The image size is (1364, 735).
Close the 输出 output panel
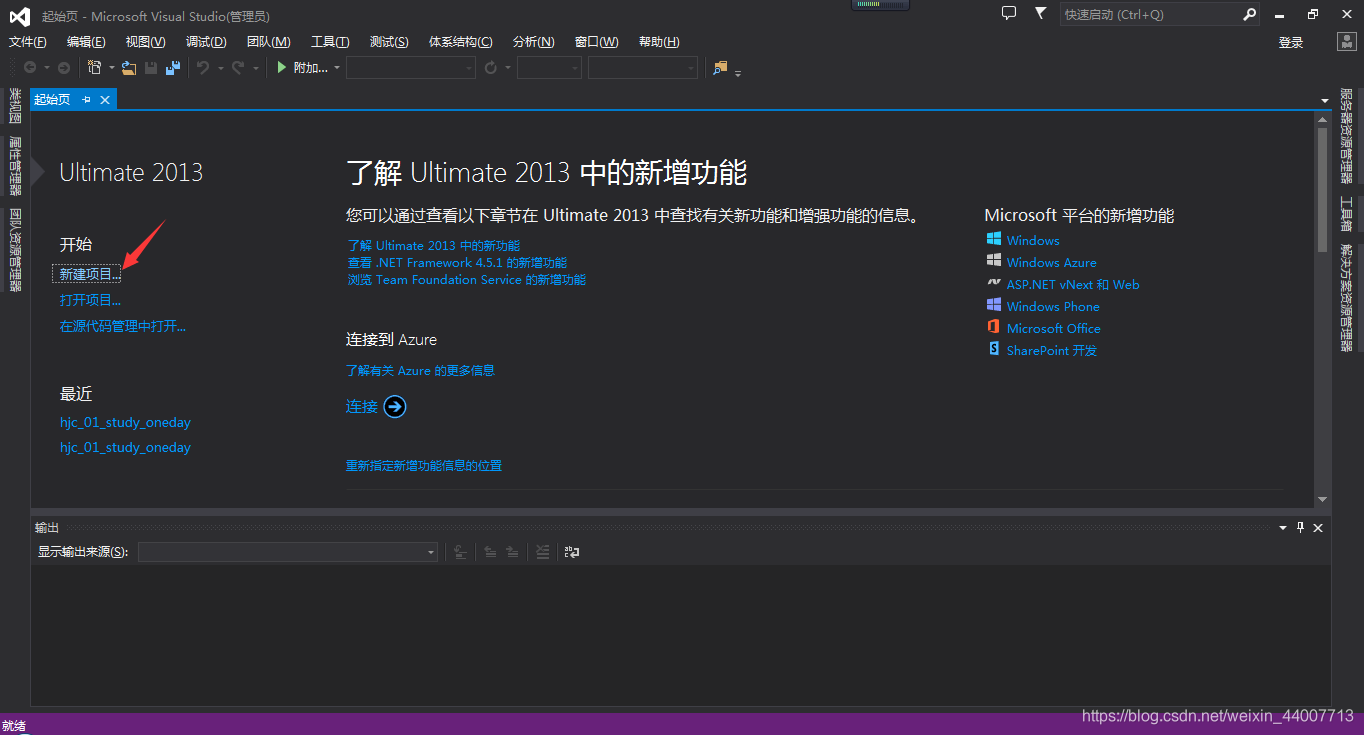1318,528
